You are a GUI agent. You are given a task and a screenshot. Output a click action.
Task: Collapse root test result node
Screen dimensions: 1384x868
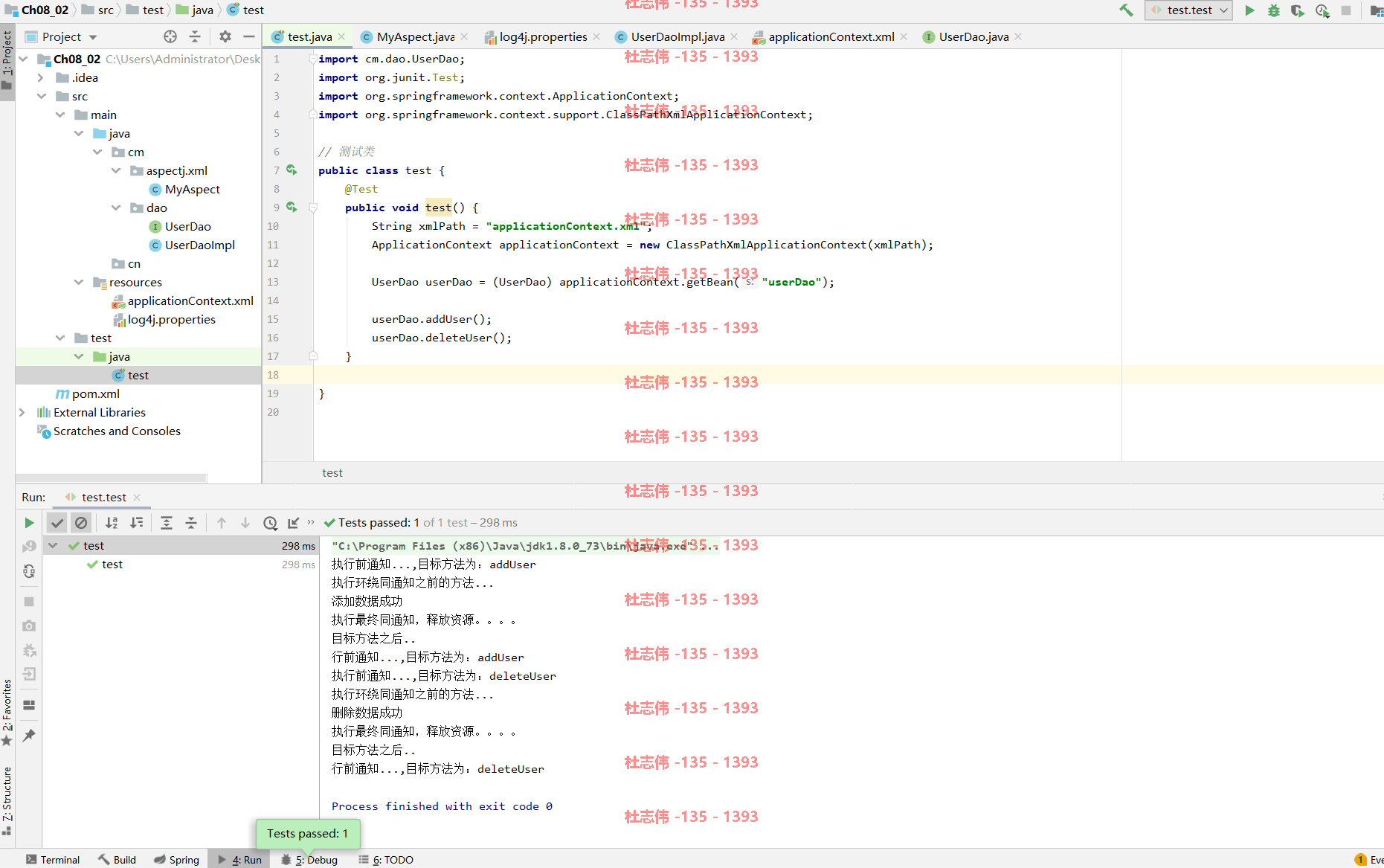click(x=53, y=545)
